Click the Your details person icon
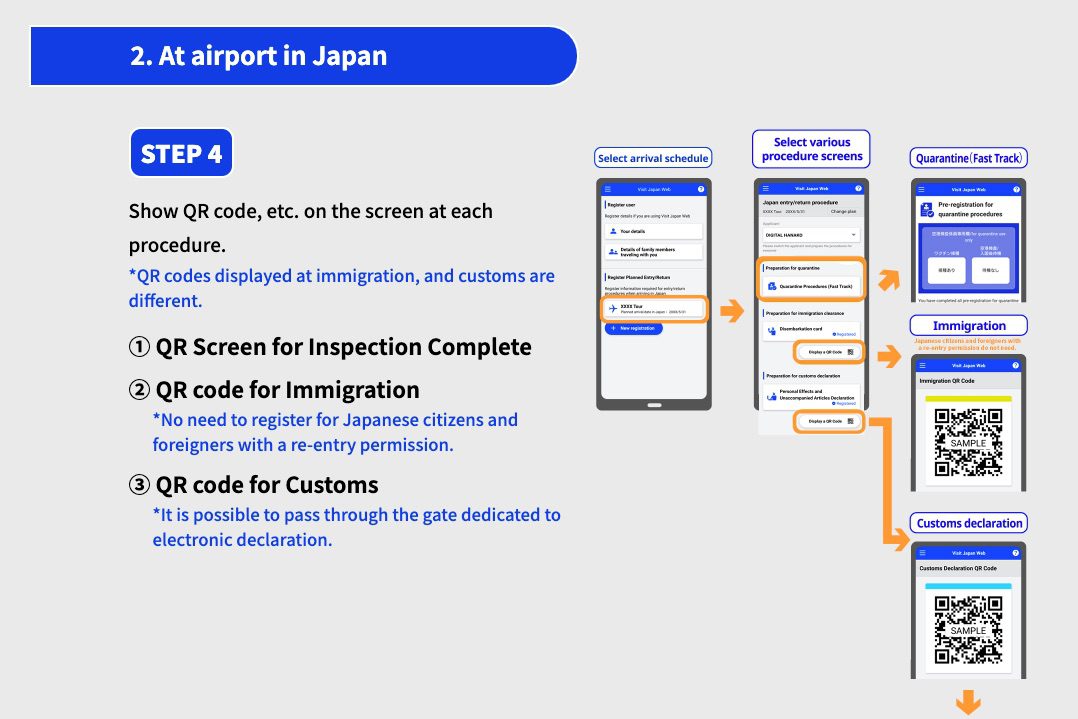Screen dimensions: 1078x719 click(611, 230)
